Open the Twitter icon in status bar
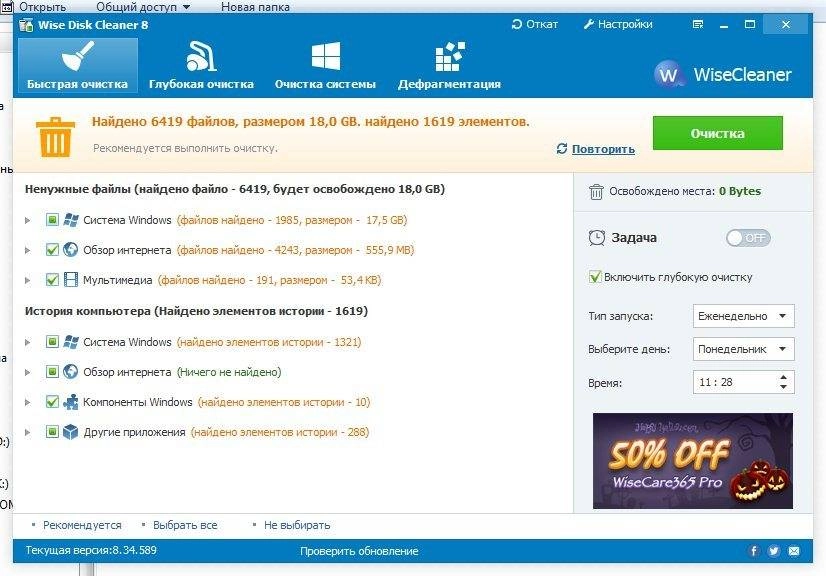The width and height of the screenshot is (826, 576). [774, 551]
